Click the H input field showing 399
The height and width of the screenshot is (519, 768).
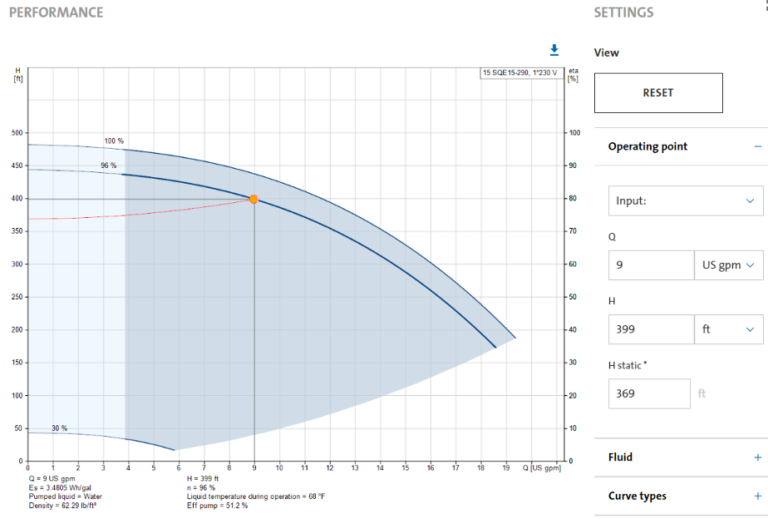(x=650, y=329)
